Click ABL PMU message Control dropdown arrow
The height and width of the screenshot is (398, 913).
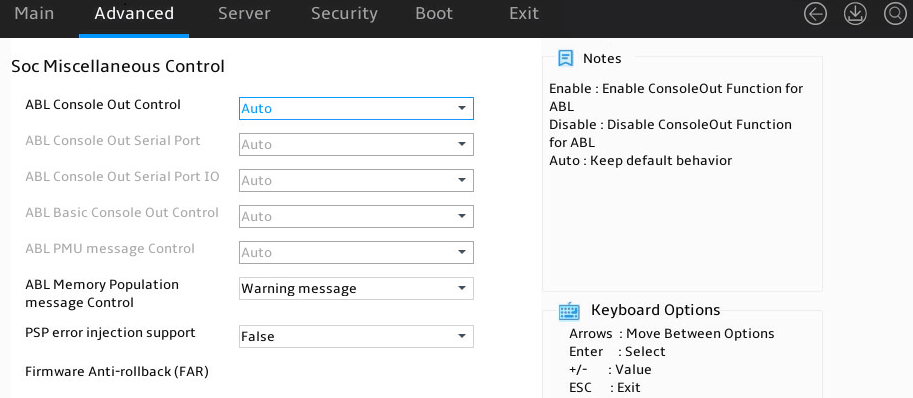(462, 253)
